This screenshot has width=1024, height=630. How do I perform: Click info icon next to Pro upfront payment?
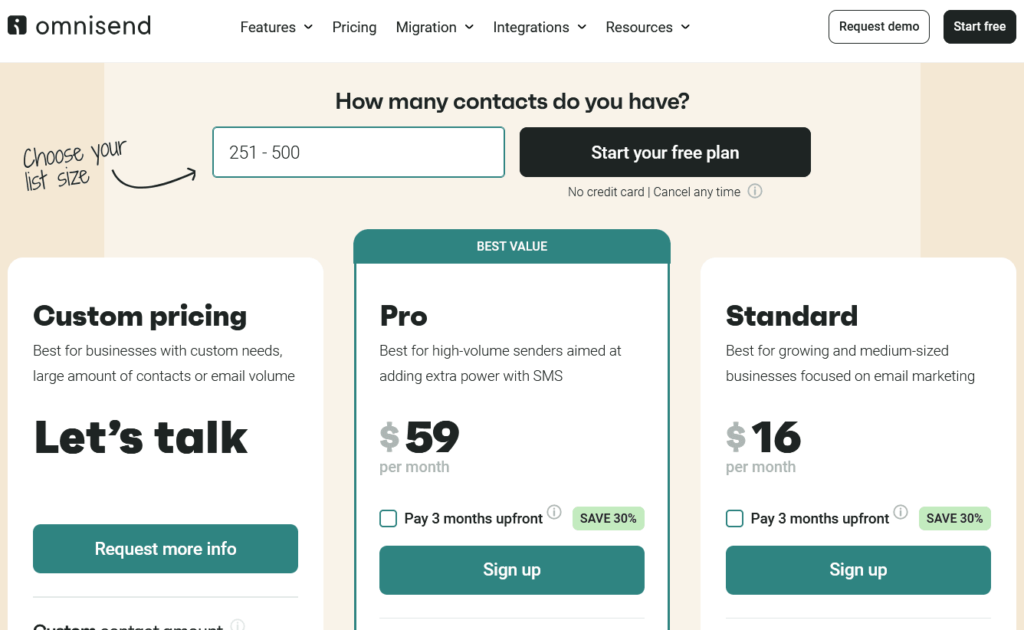pos(554,512)
